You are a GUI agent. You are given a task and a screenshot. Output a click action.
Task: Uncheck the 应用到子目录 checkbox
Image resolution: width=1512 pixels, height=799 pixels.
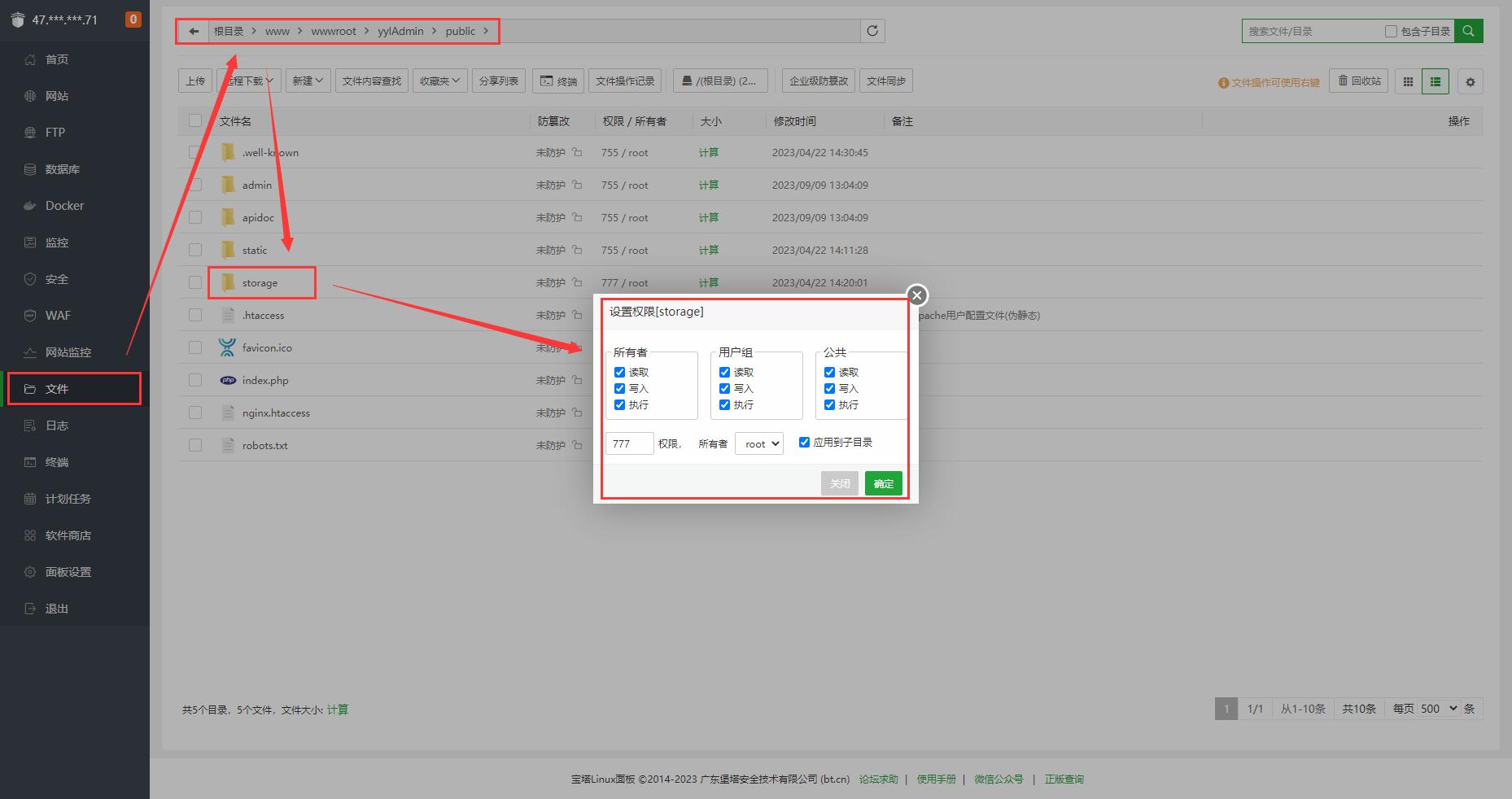[804, 442]
